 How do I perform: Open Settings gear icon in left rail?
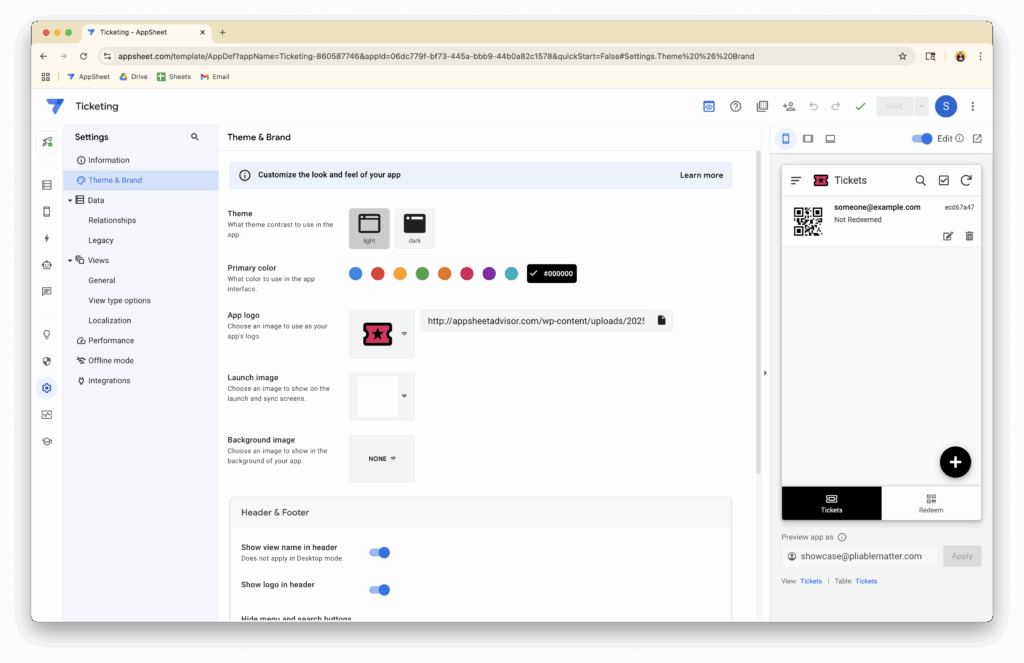(x=47, y=388)
